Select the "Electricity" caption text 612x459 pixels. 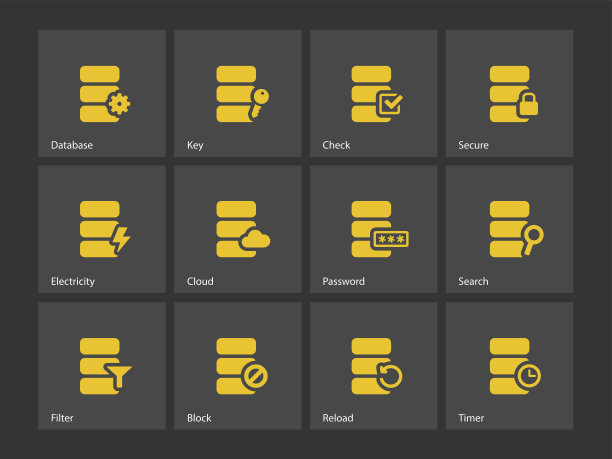(73, 282)
